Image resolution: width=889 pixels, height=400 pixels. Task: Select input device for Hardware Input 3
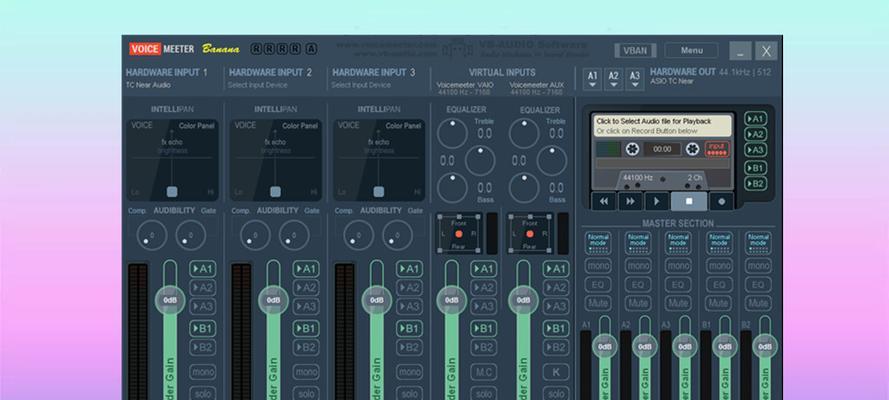pyautogui.click(x=361, y=85)
